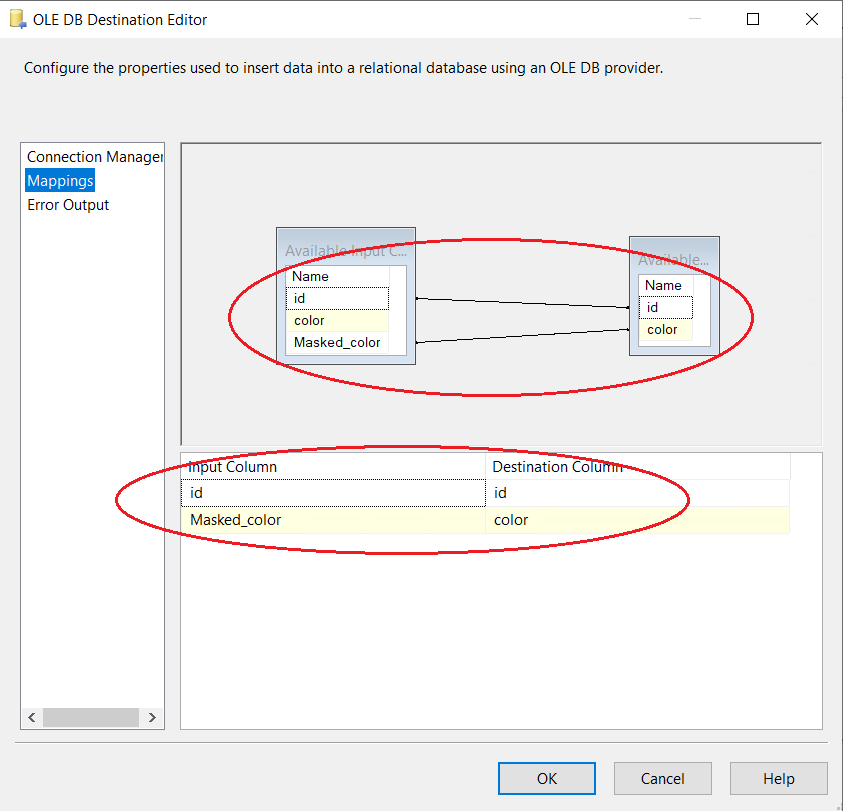The width and height of the screenshot is (843, 811).
Task: Click the OLE DB Destination Editor title icon
Action: [x=17, y=19]
